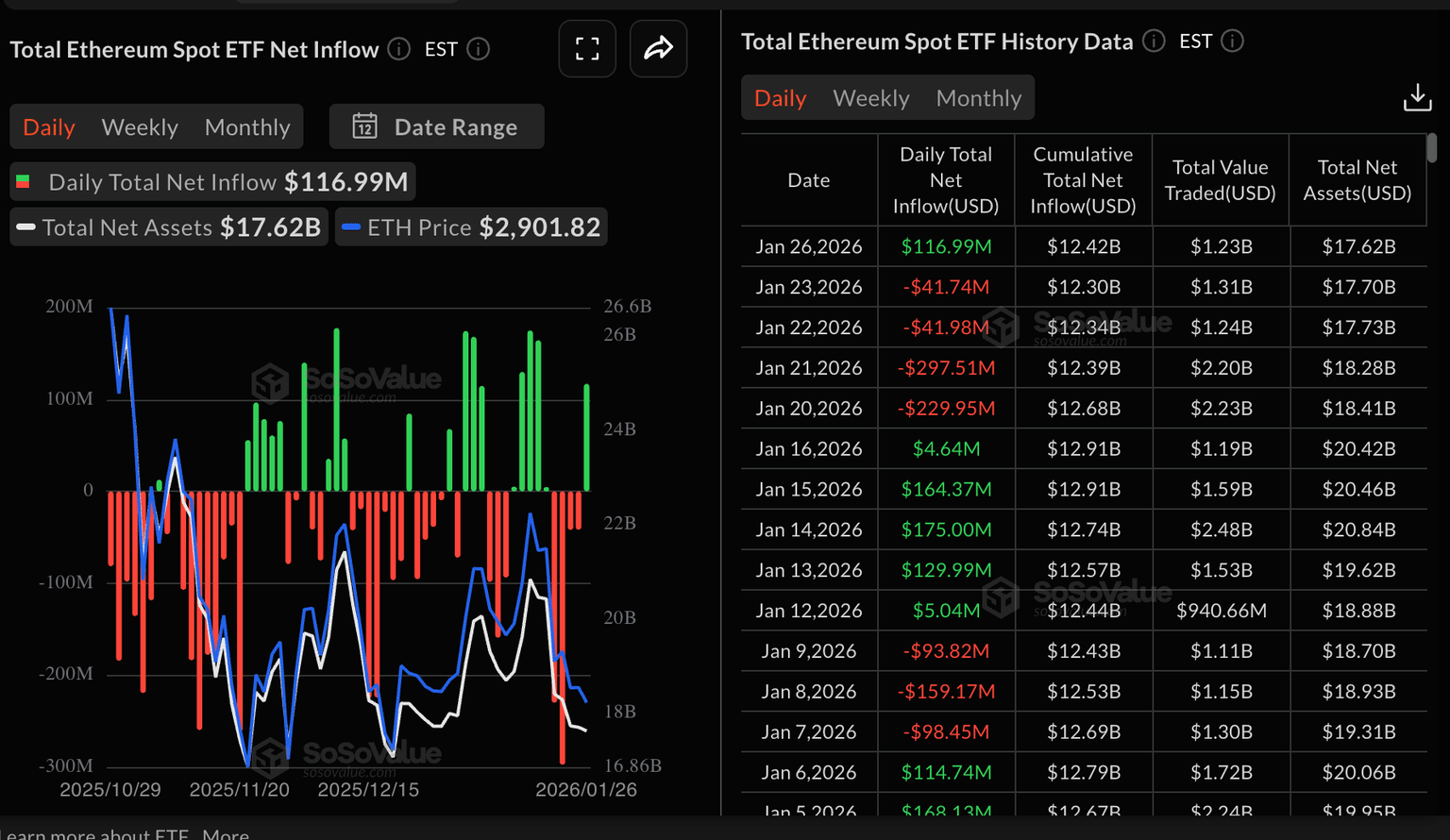Toggle Total Net Assets line visibility
The image size is (1450, 840).
[169, 227]
